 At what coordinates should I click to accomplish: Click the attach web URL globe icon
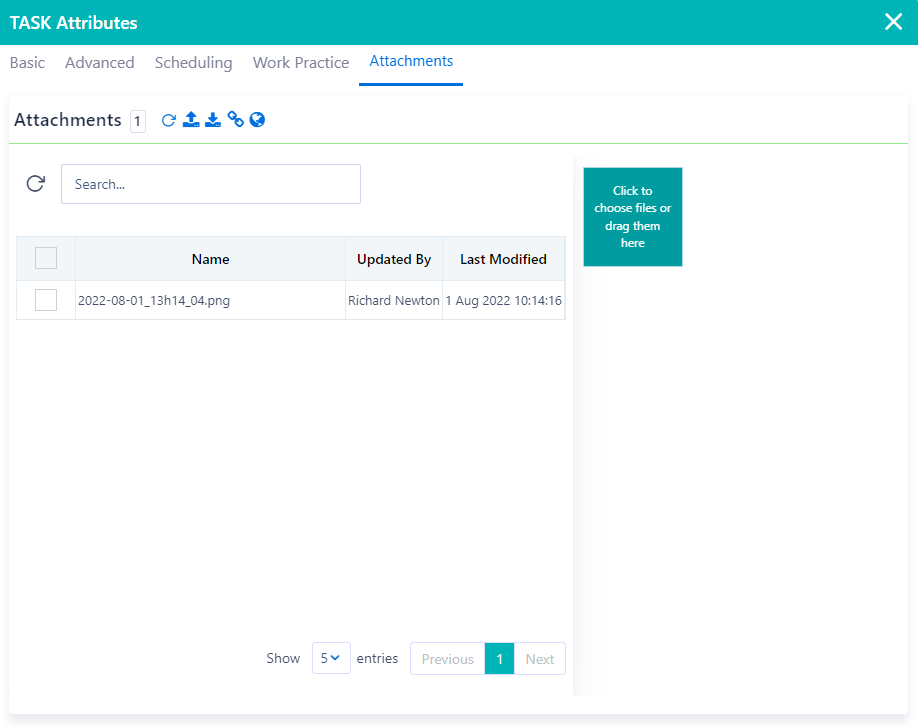[257, 119]
